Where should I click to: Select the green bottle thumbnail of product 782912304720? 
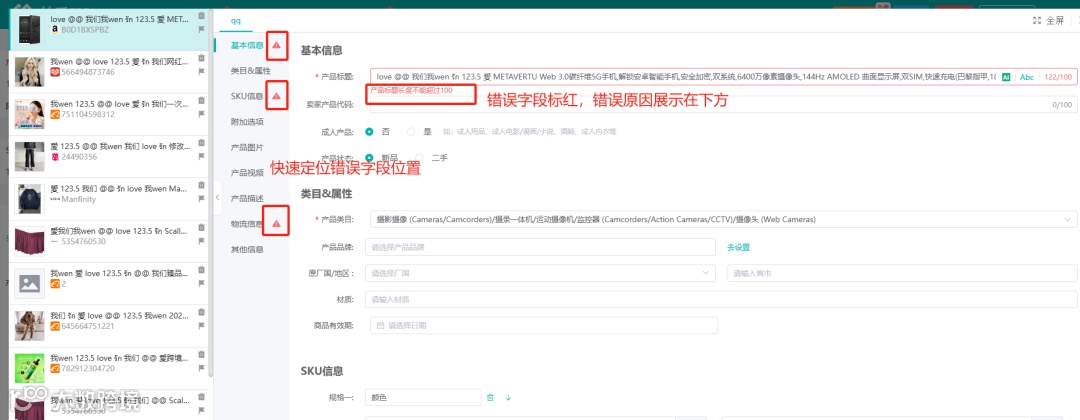pos(30,368)
